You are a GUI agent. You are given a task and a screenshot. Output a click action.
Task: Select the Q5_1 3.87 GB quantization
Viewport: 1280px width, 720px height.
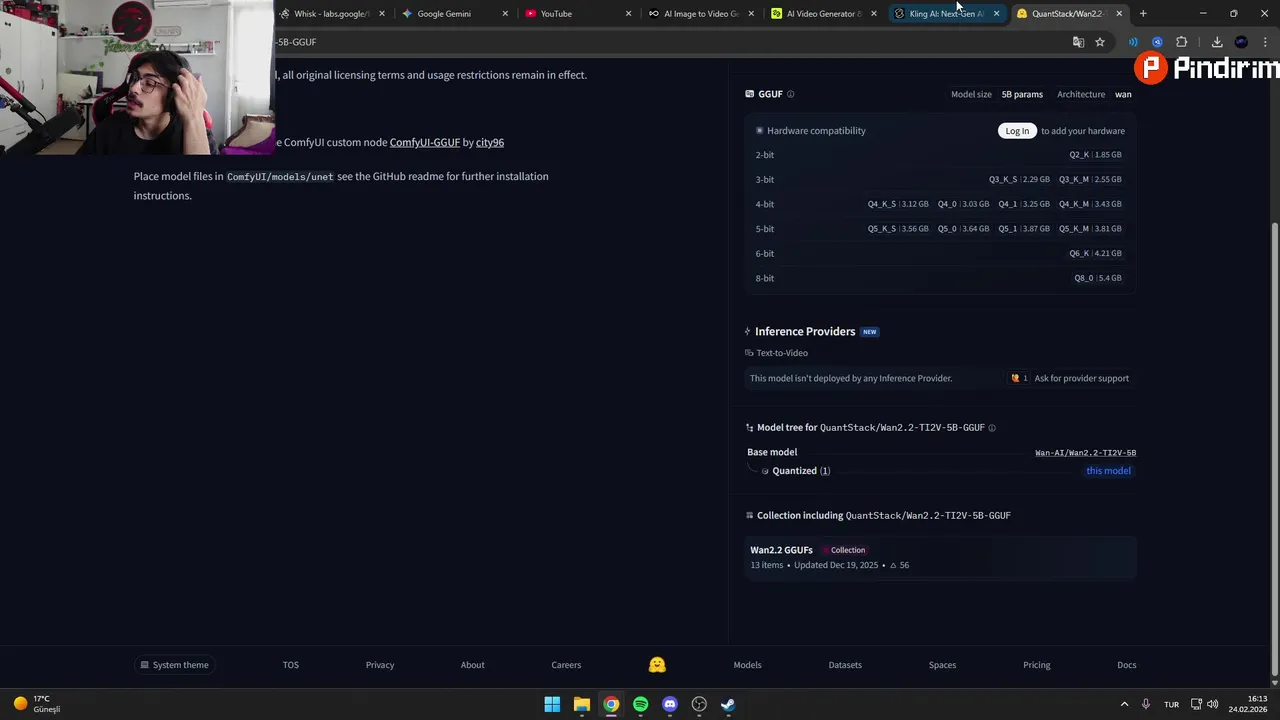(1024, 229)
